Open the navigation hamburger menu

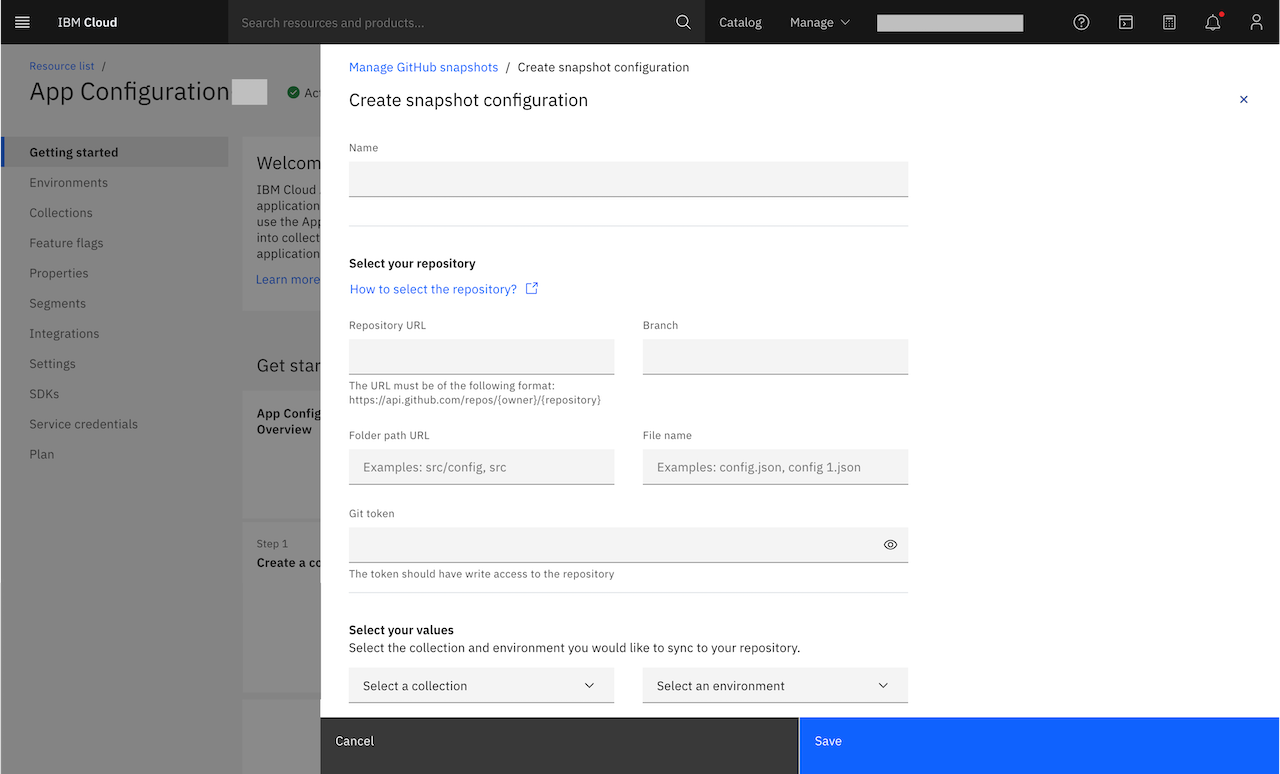[22, 21]
